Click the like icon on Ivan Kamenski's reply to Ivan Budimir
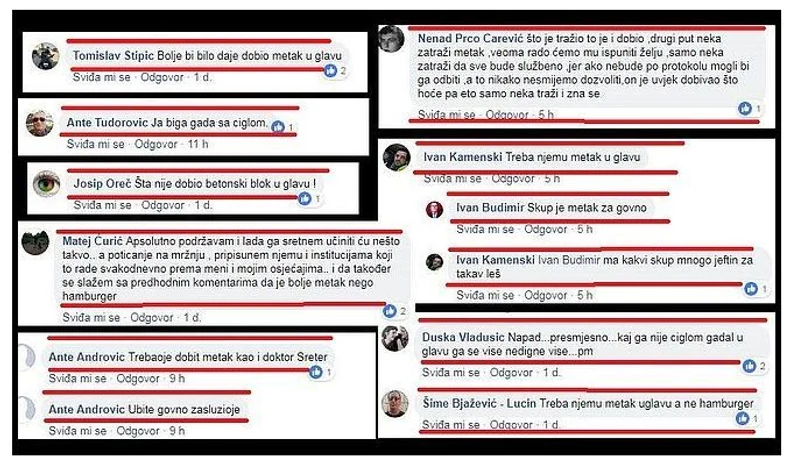Screen dimensions: 790x463 coord(751,289)
